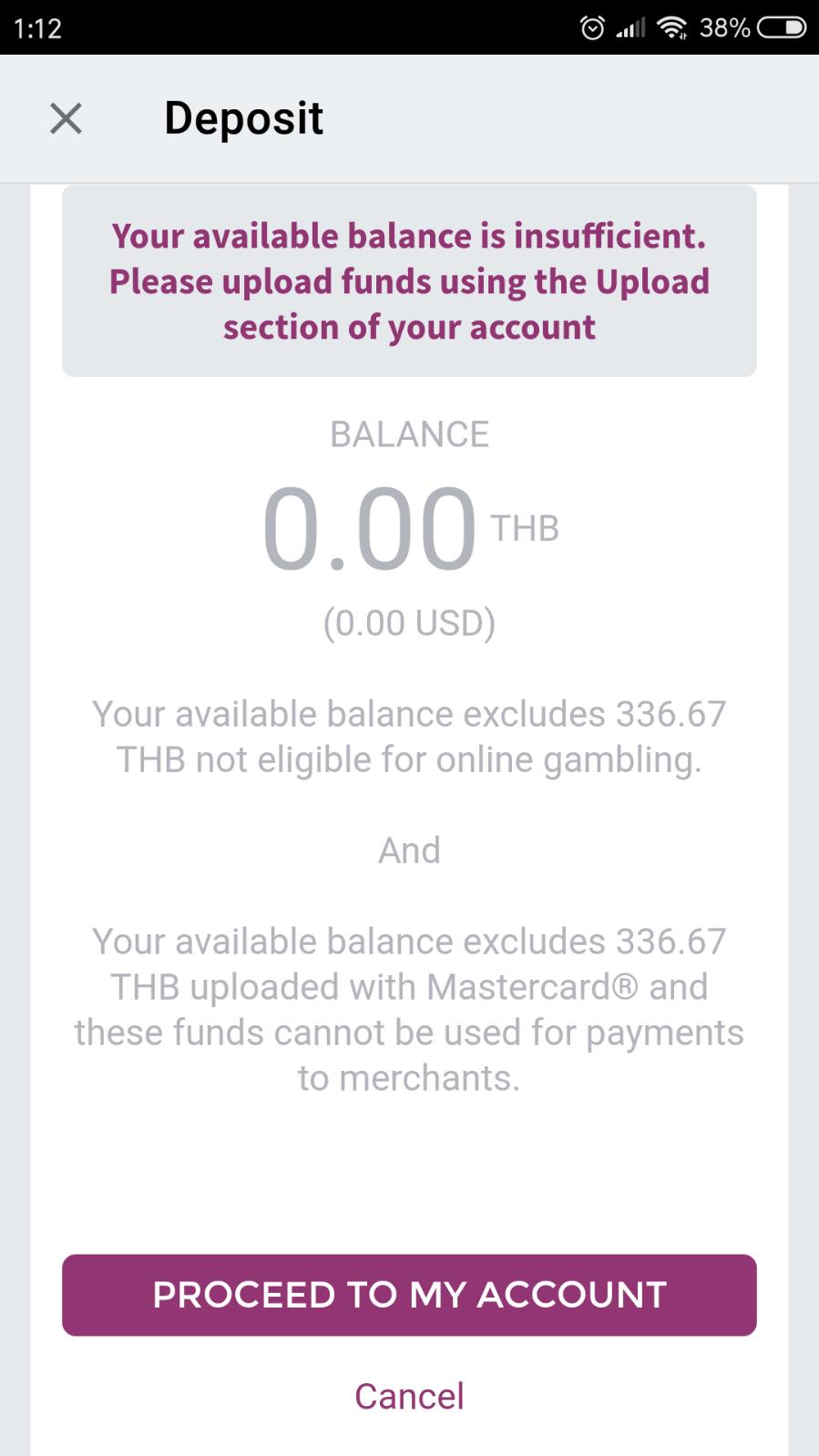Tap the battery icon in status bar

[782, 28]
